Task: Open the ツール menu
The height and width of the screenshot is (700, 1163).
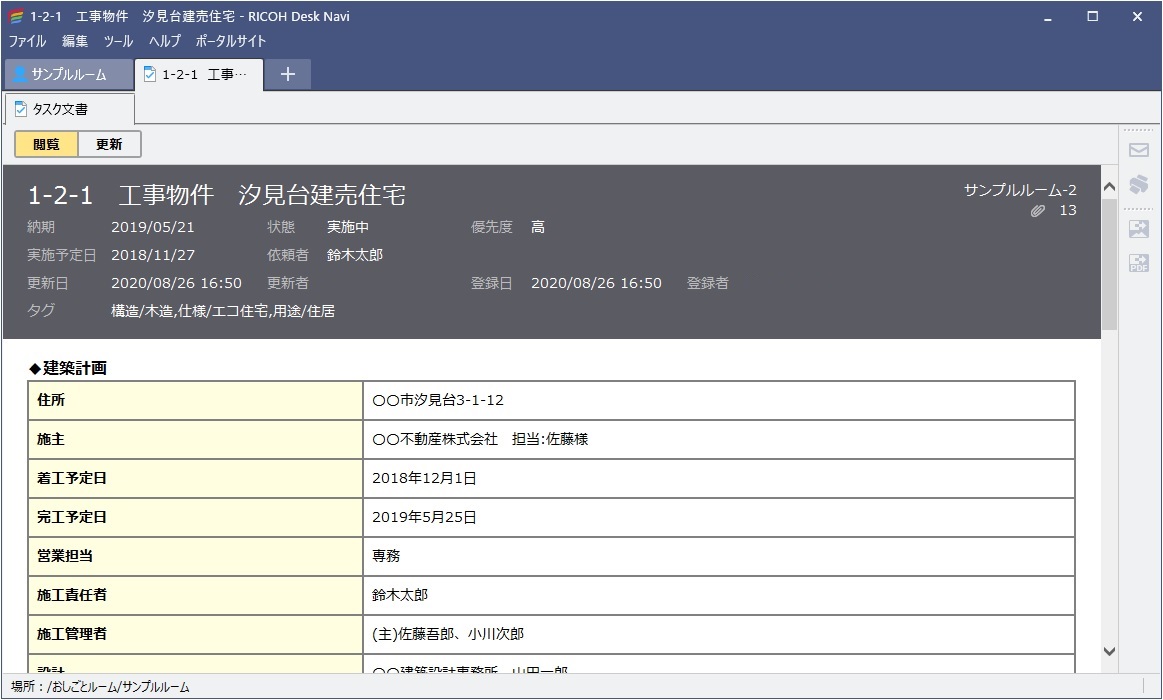Action: point(117,41)
